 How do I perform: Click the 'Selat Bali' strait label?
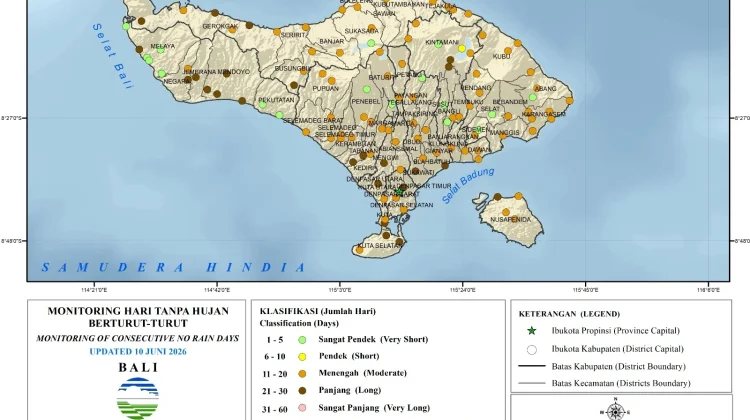[x=112, y=56]
